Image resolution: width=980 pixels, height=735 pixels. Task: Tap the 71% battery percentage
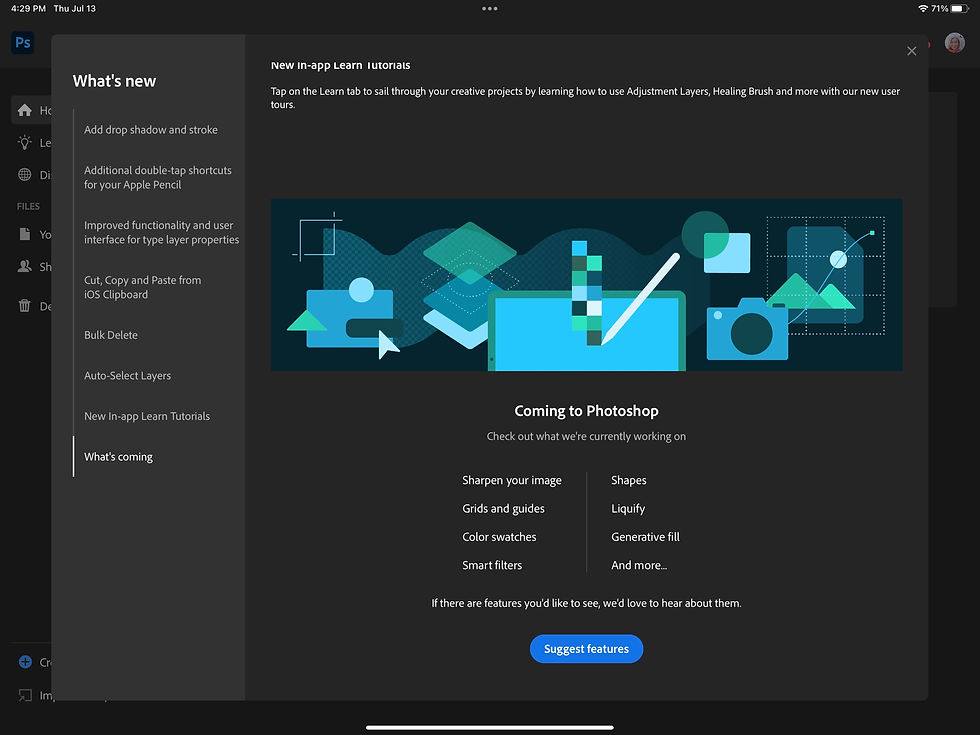pos(939,9)
